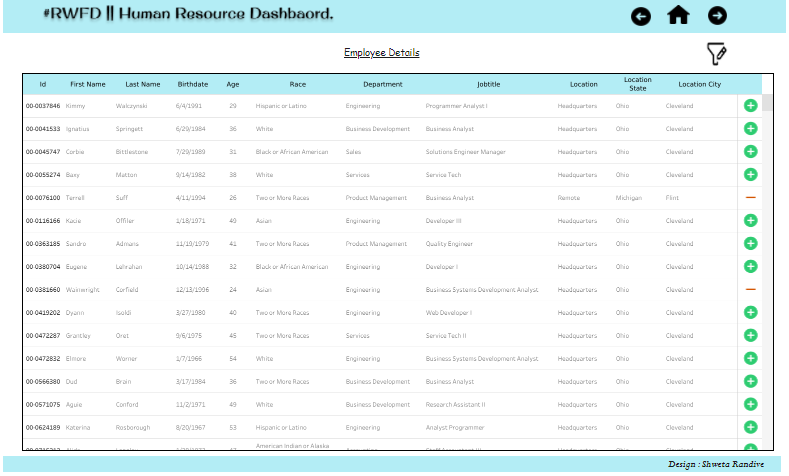Click the Flint location city cell
789x476 pixels.
coord(672,198)
